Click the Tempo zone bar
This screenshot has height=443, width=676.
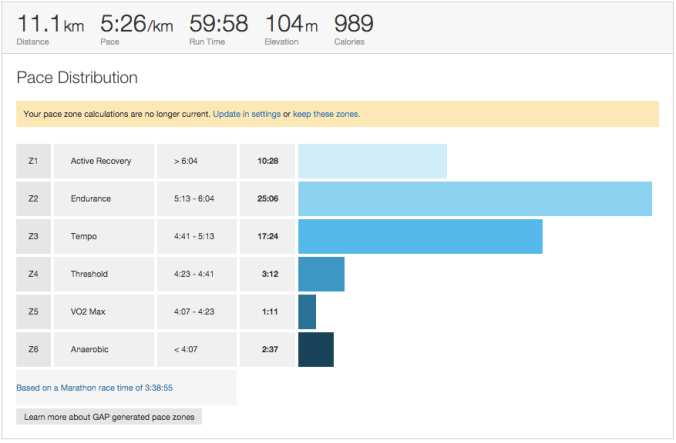(x=420, y=236)
